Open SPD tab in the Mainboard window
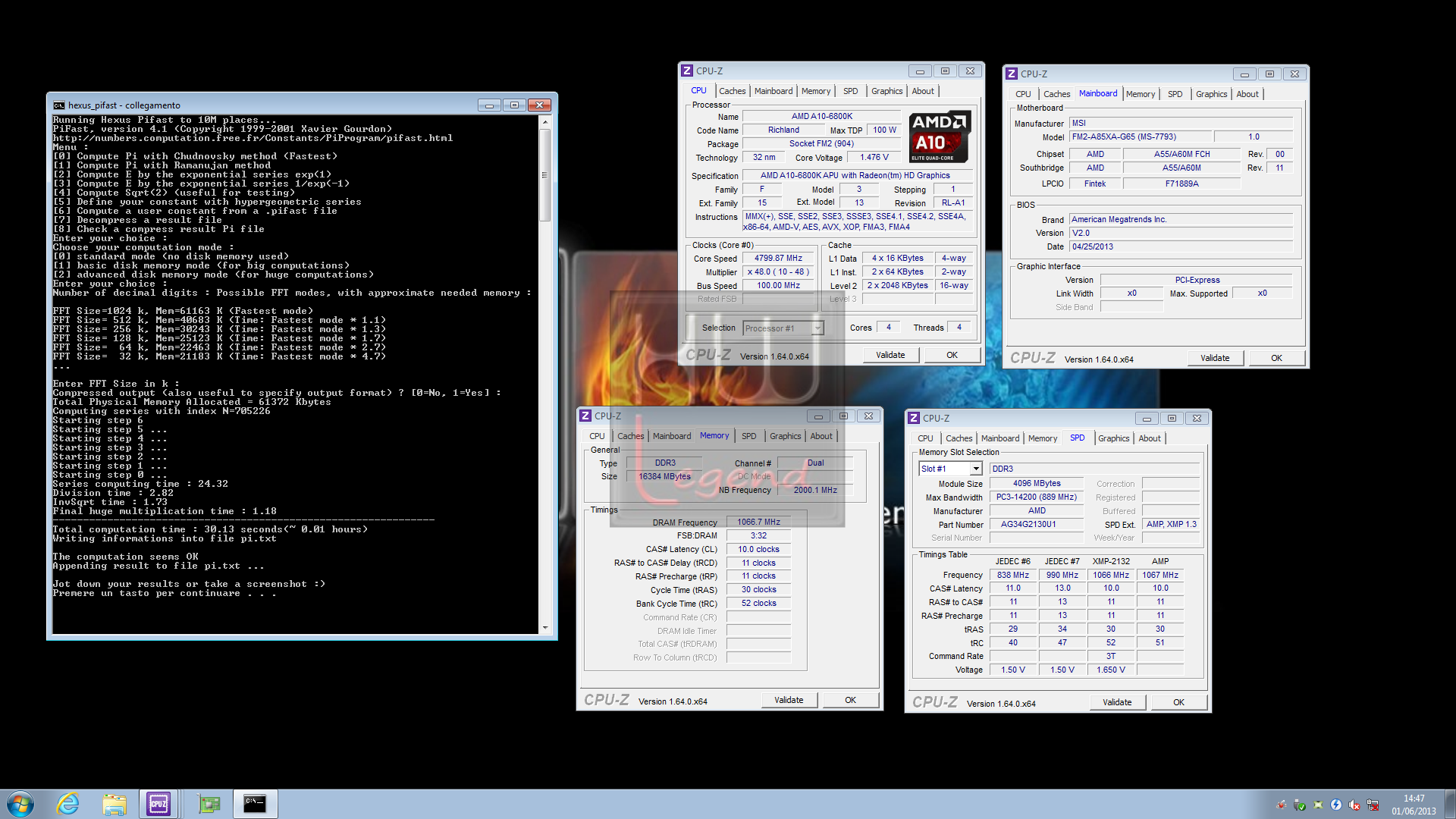 1175,94
